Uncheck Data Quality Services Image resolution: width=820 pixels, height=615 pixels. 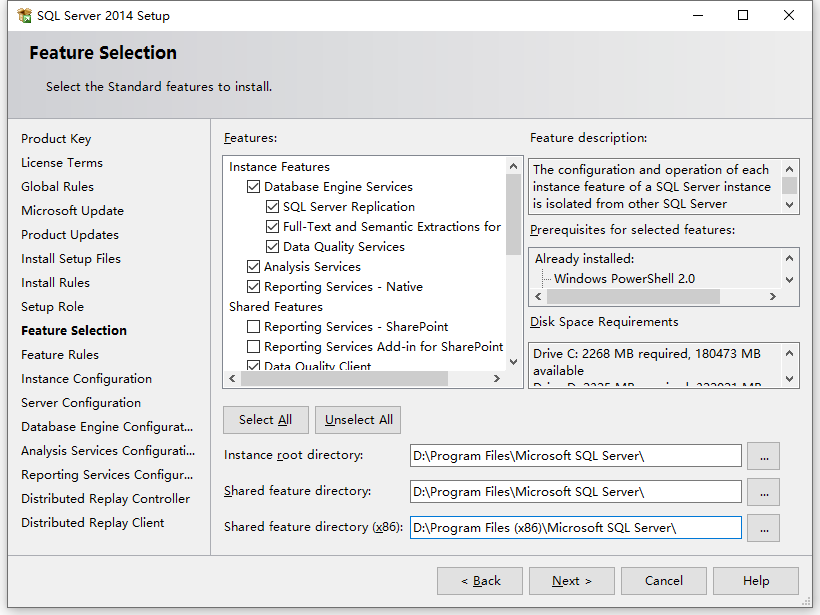click(x=272, y=246)
